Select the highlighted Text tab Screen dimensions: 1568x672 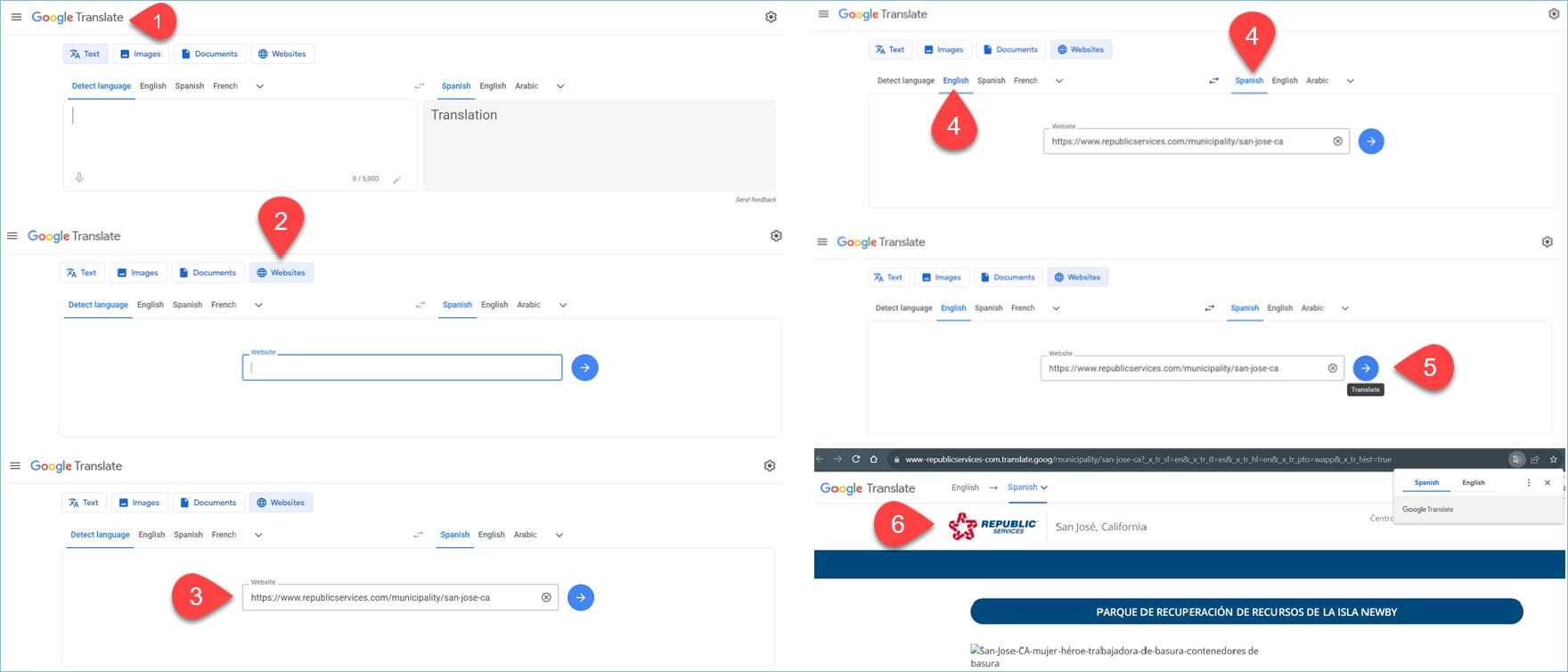pos(85,54)
